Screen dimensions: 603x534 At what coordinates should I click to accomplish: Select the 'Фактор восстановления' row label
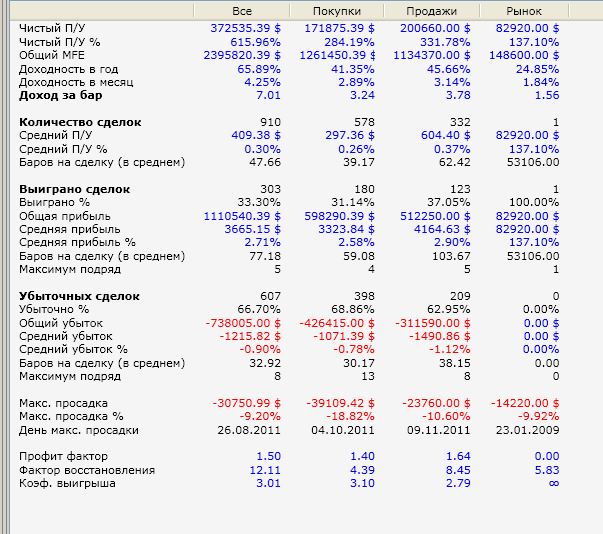(x=87, y=470)
